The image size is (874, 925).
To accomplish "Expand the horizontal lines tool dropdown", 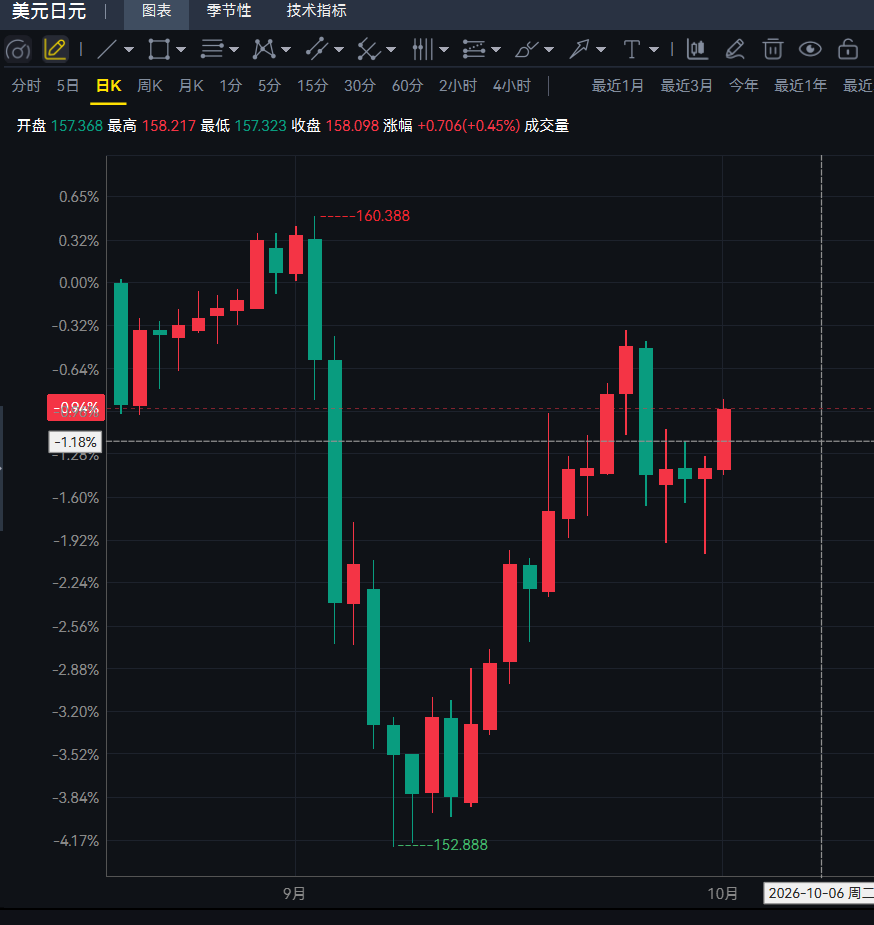I will [234, 50].
